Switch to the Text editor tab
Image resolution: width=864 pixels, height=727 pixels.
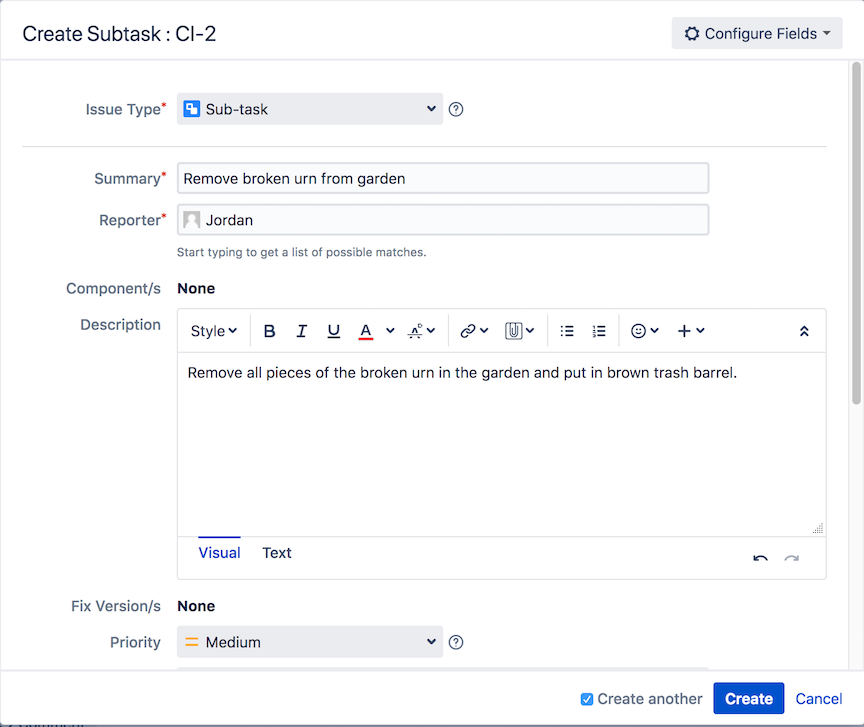(x=277, y=553)
